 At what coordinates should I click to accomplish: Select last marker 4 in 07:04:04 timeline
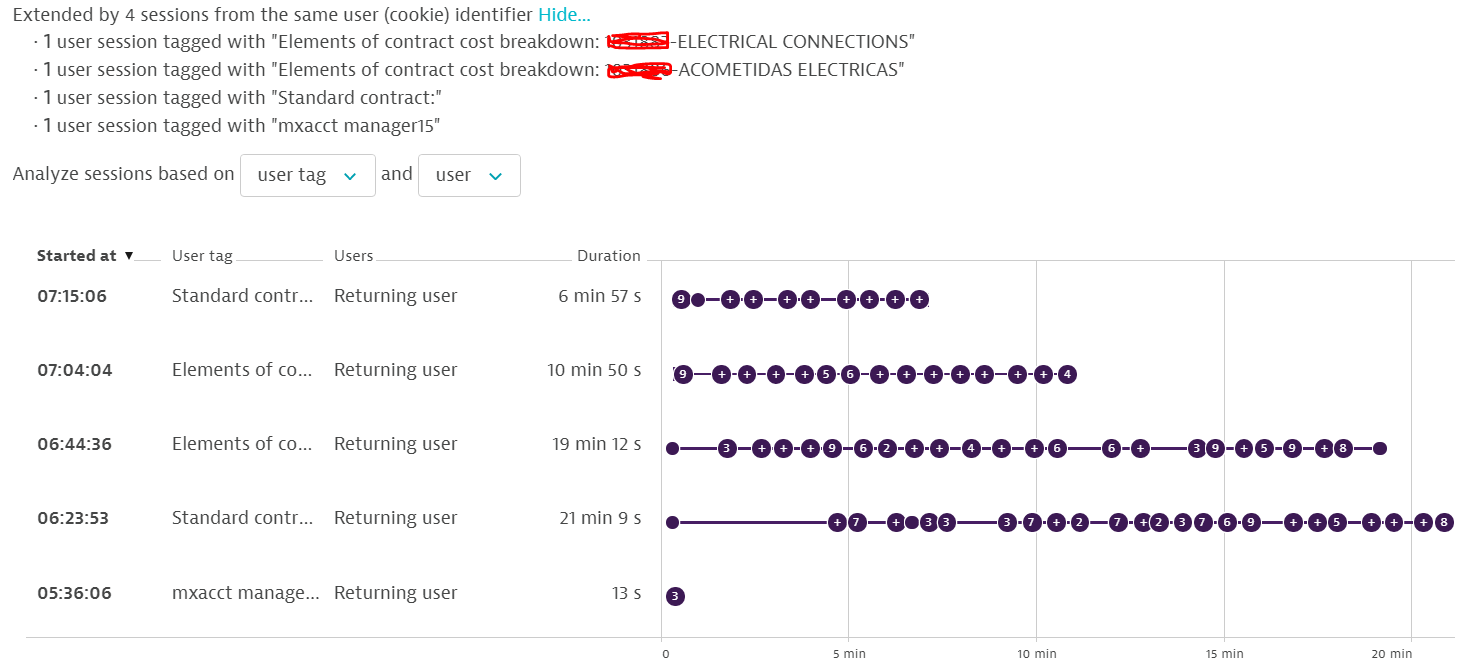click(1067, 375)
